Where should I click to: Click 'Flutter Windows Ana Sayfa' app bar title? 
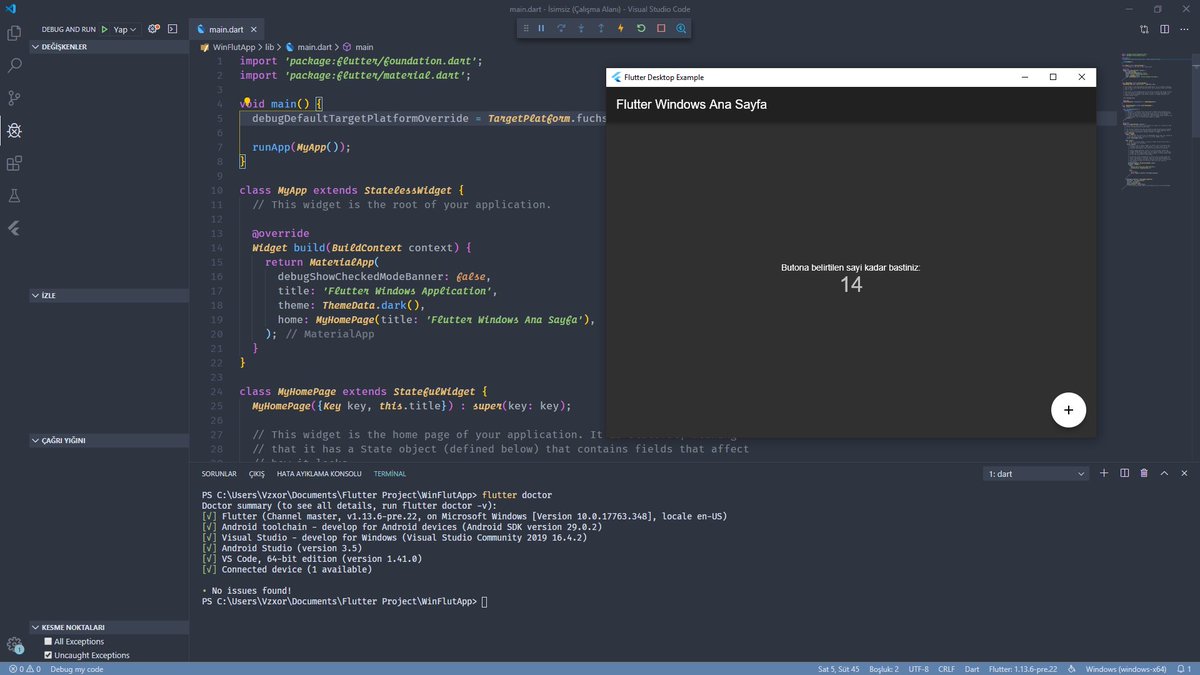pos(691,104)
